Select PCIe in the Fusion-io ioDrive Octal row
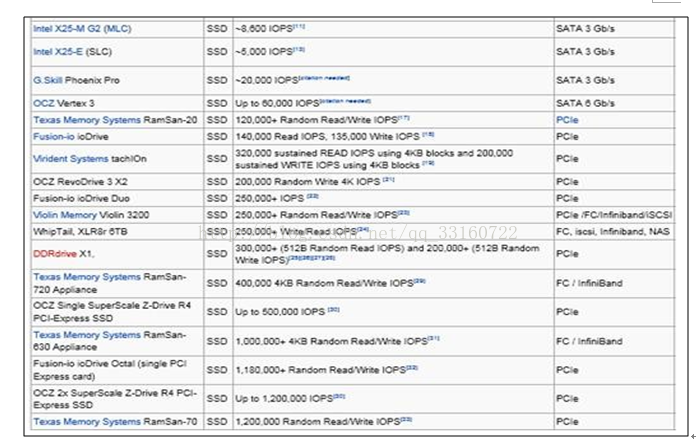This screenshot has width=696, height=444. [567, 370]
